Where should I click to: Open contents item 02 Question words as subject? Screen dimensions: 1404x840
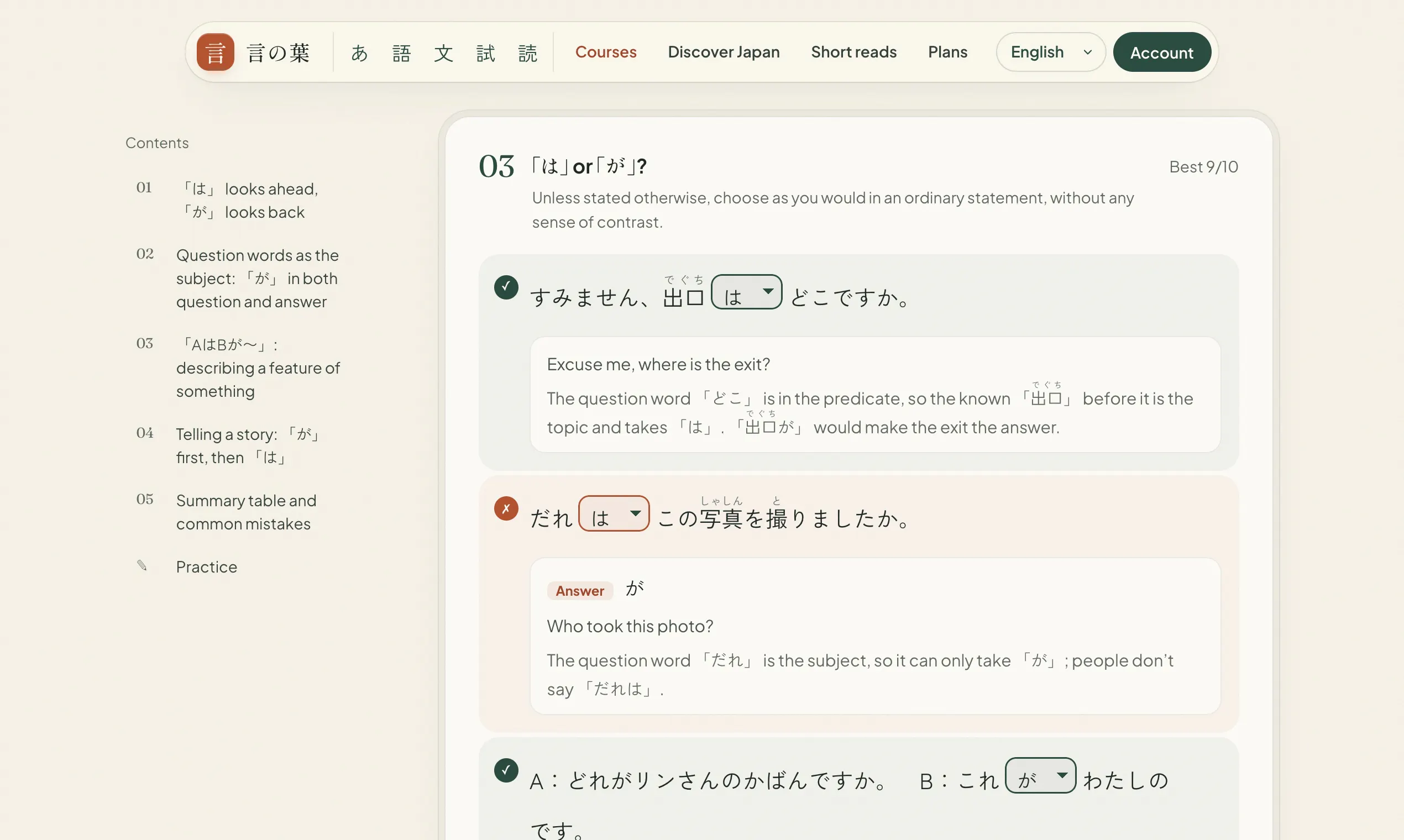tap(238, 278)
